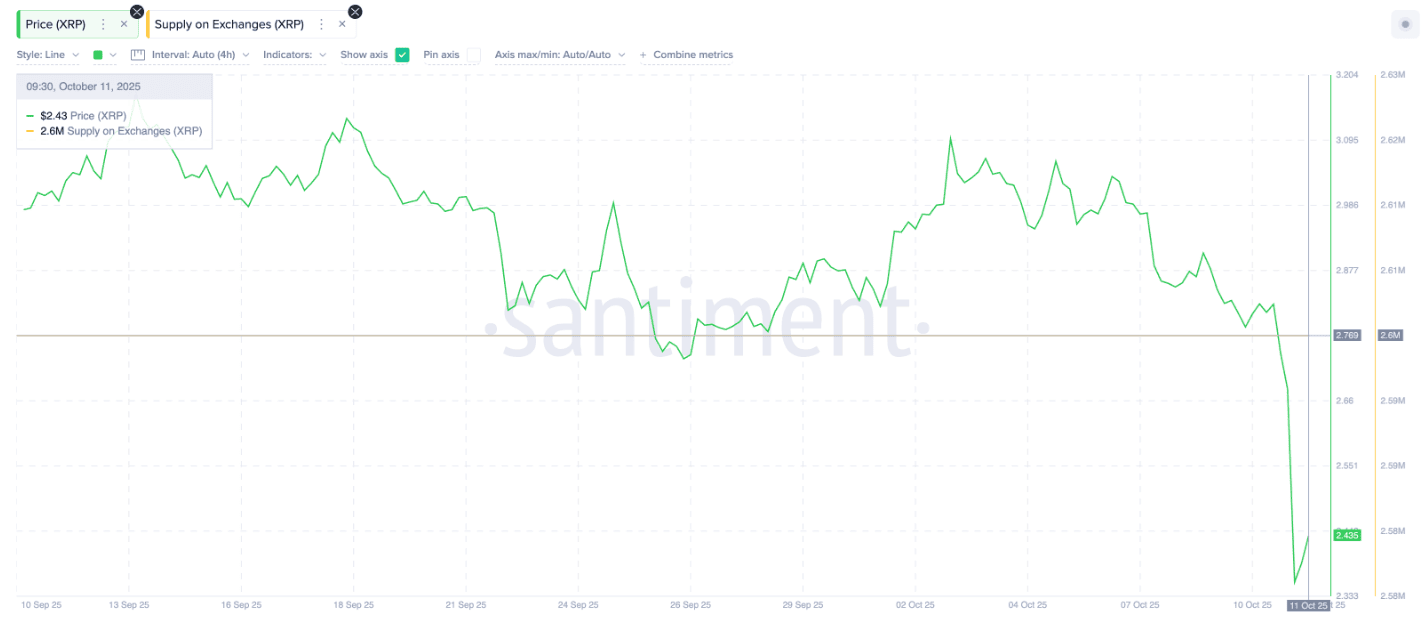Click the interval ruler icon in the toolbar
This screenshot has width=1428, height=631.
click(138, 55)
